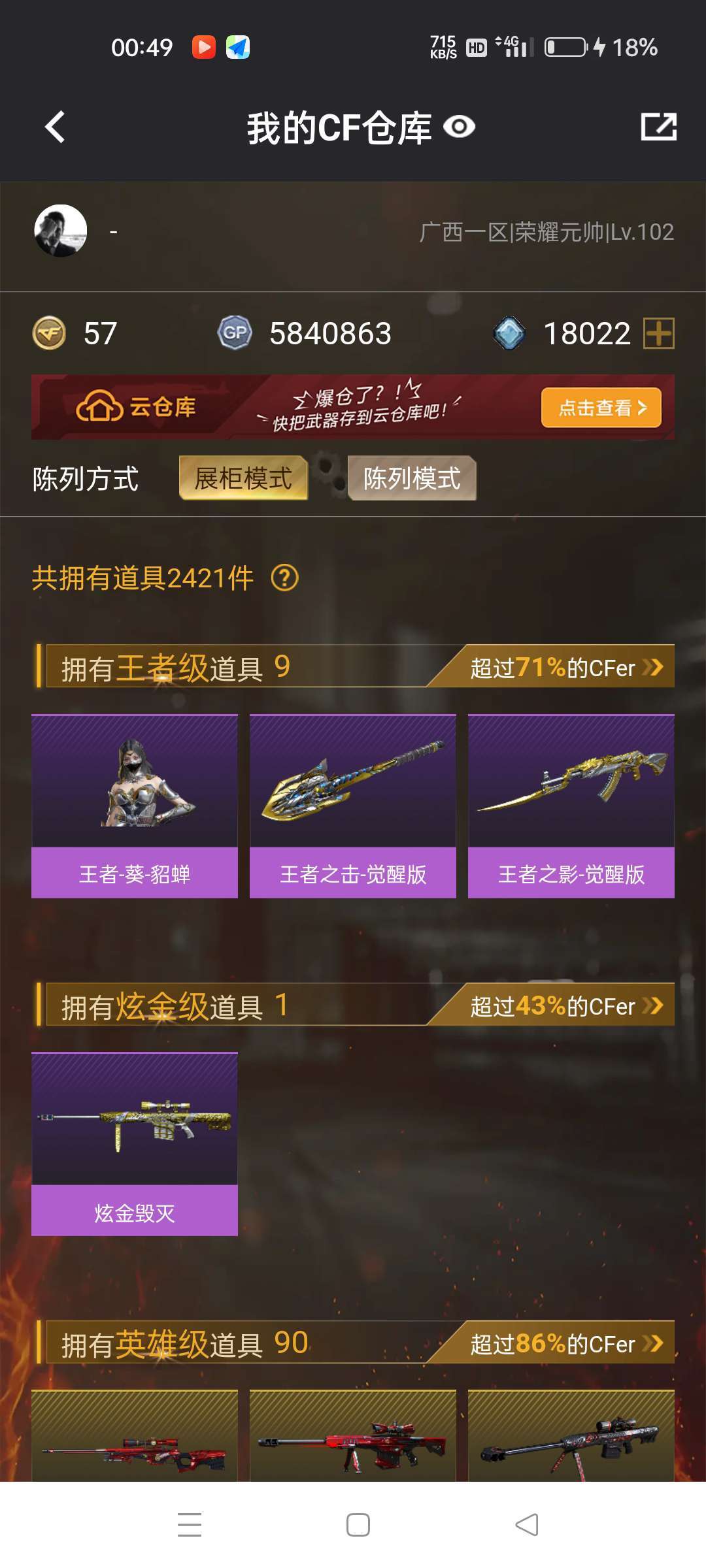Select 陈列模式 display mode
The width and height of the screenshot is (706, 1568).
pyautogui.click(x=412, y=478)
